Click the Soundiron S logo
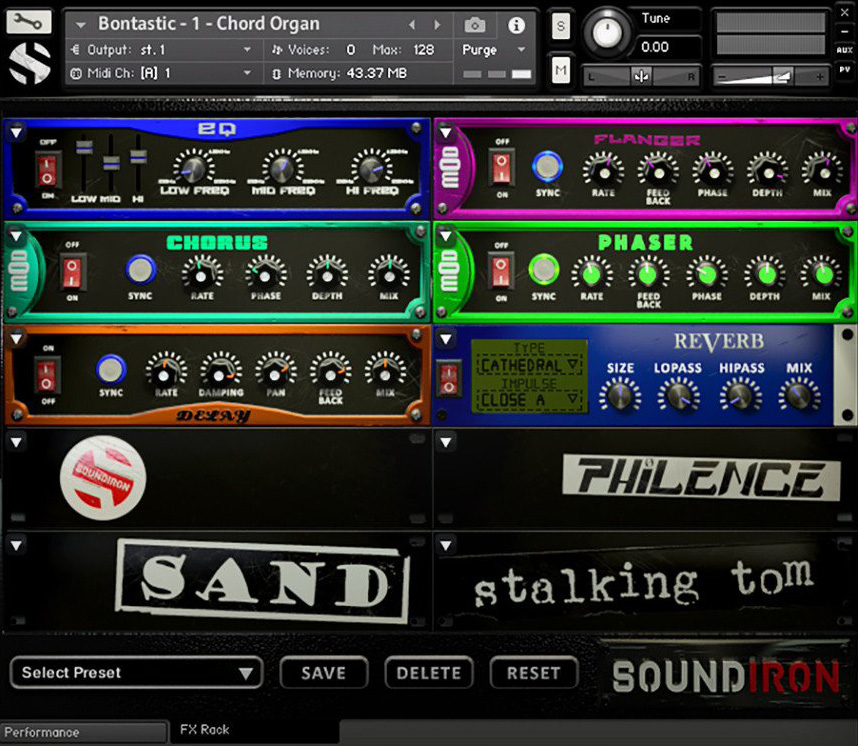858x746 pixels. 30,63
